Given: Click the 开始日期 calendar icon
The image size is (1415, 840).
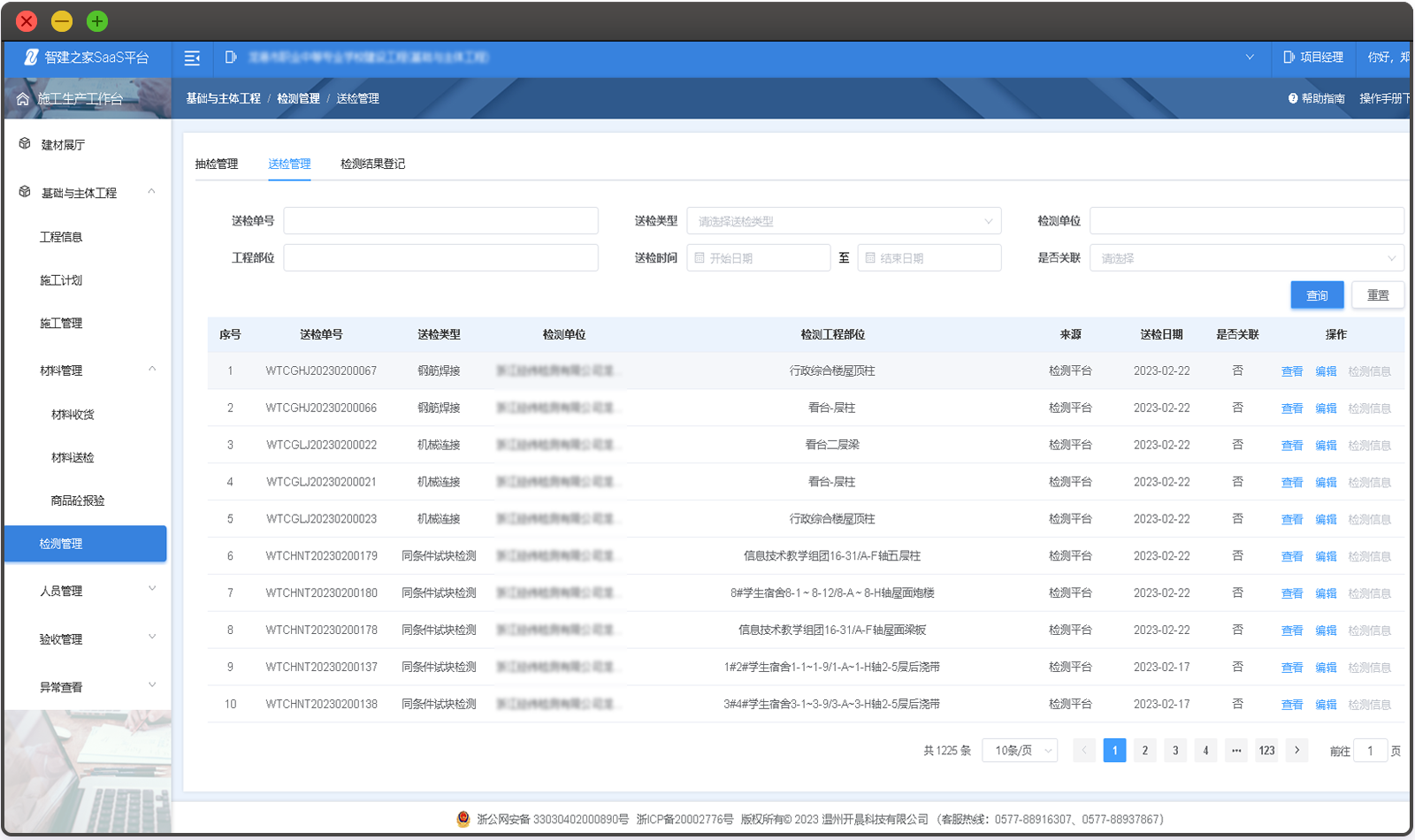Looking at the screenshot, I should [x=700, y=258].
